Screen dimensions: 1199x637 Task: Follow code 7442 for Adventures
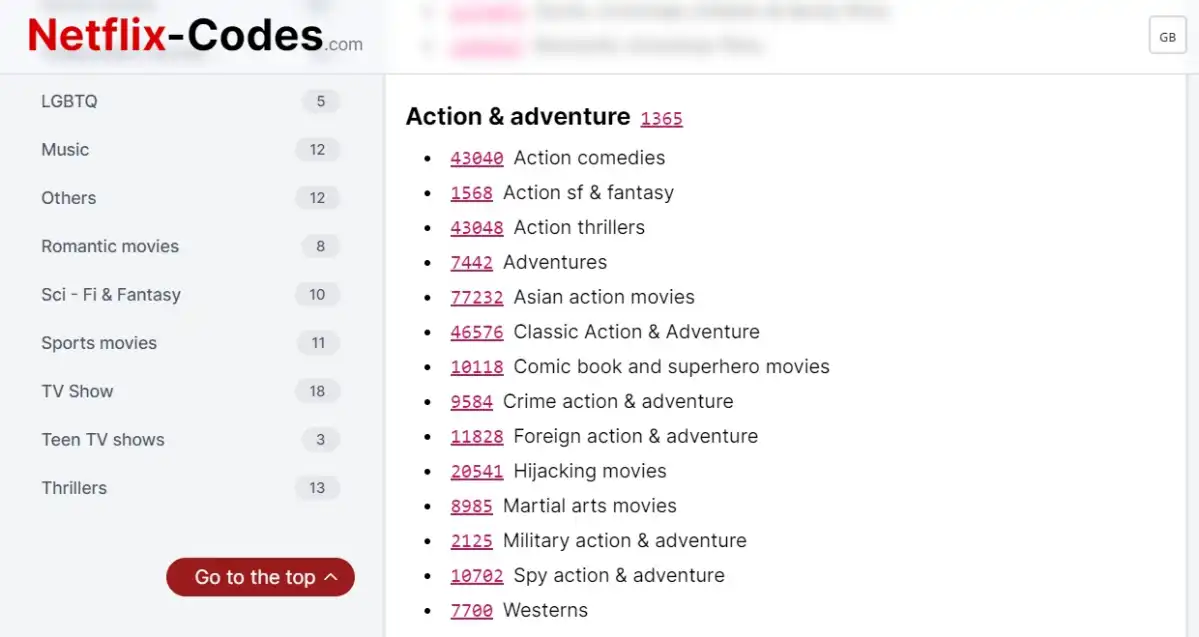click(471, 263)
